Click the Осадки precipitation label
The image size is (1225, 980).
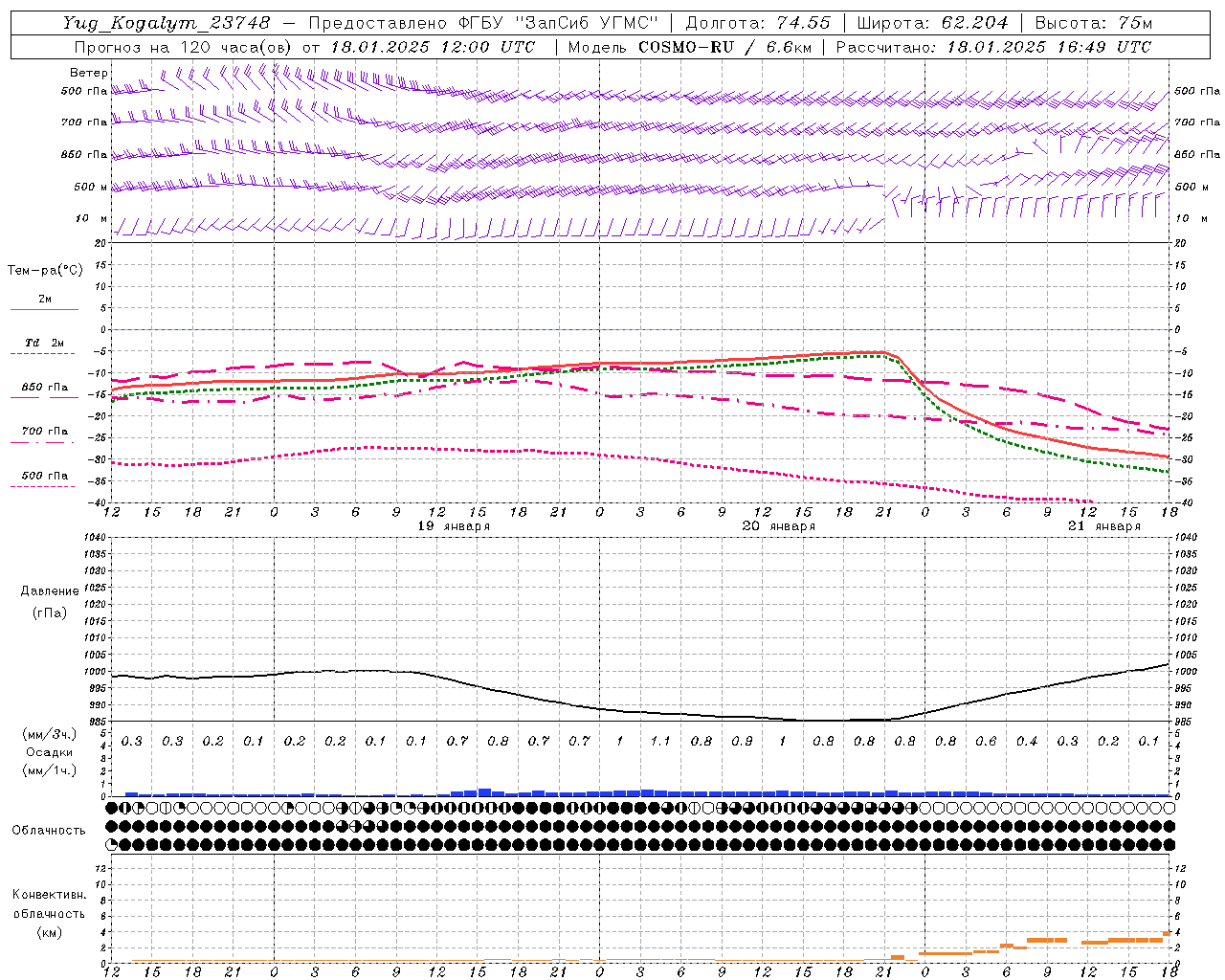[50, 752]
